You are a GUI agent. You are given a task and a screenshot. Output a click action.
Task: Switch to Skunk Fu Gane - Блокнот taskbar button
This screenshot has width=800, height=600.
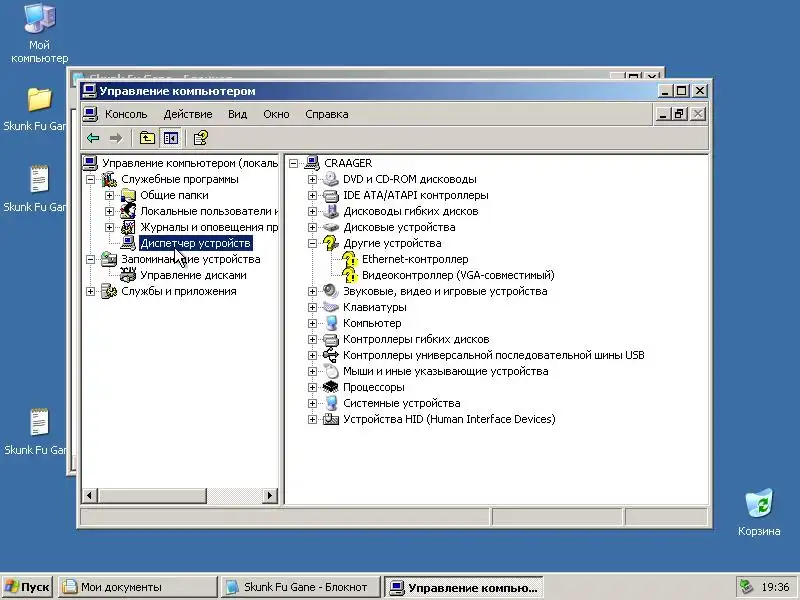[301, 587]
